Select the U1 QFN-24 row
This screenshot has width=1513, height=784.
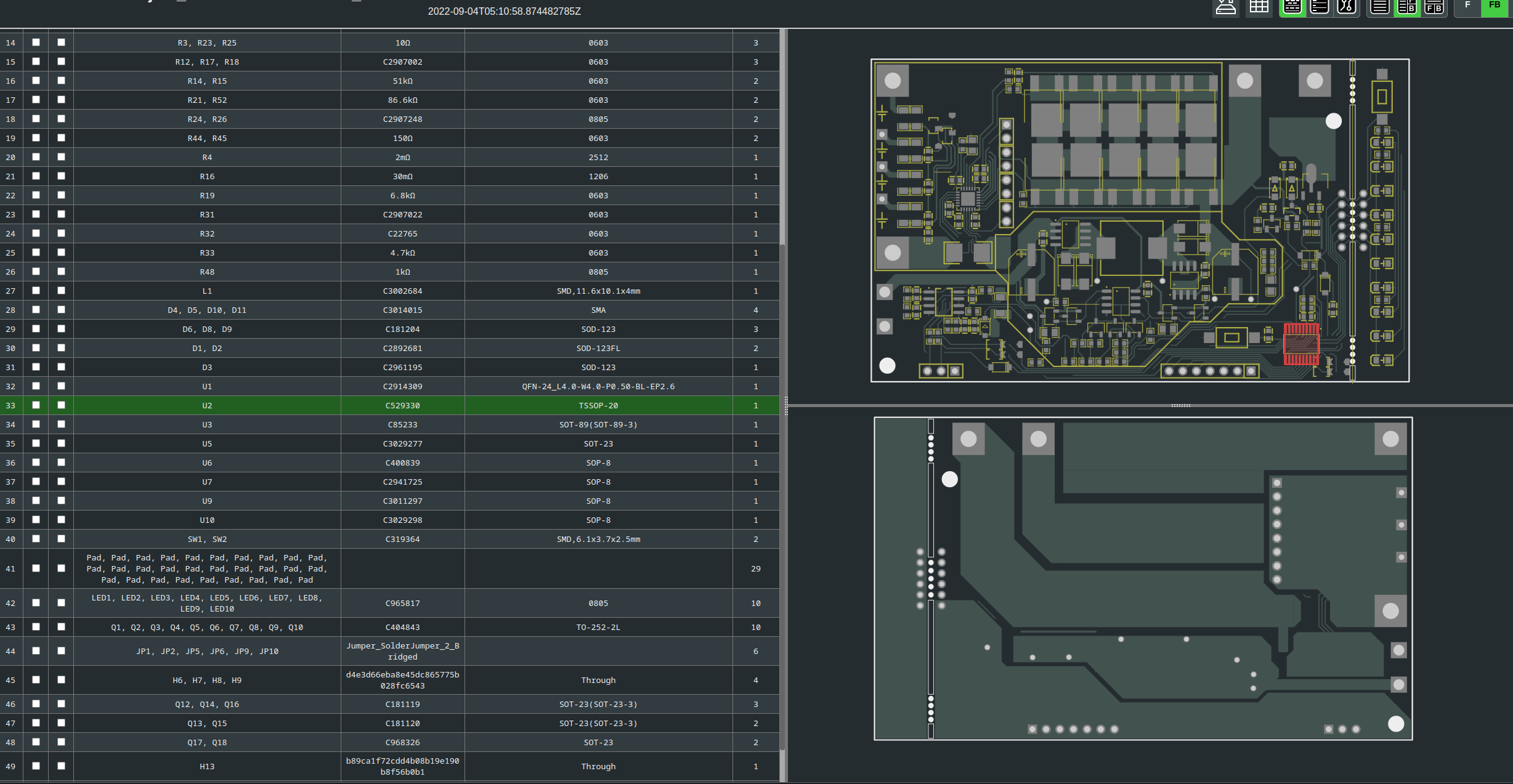(207, 387)
